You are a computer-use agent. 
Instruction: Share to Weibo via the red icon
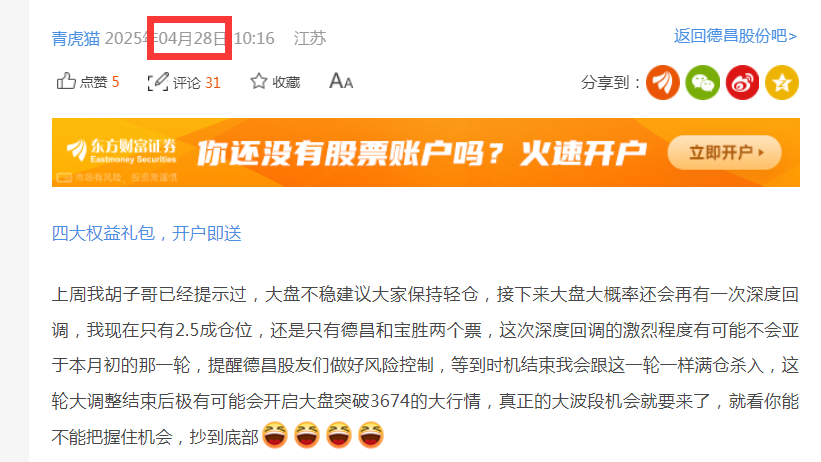pos(742,83)
